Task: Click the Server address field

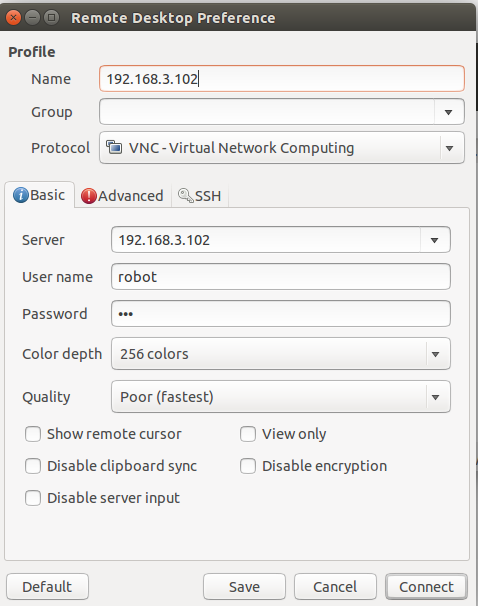Action: pos(266,240)
